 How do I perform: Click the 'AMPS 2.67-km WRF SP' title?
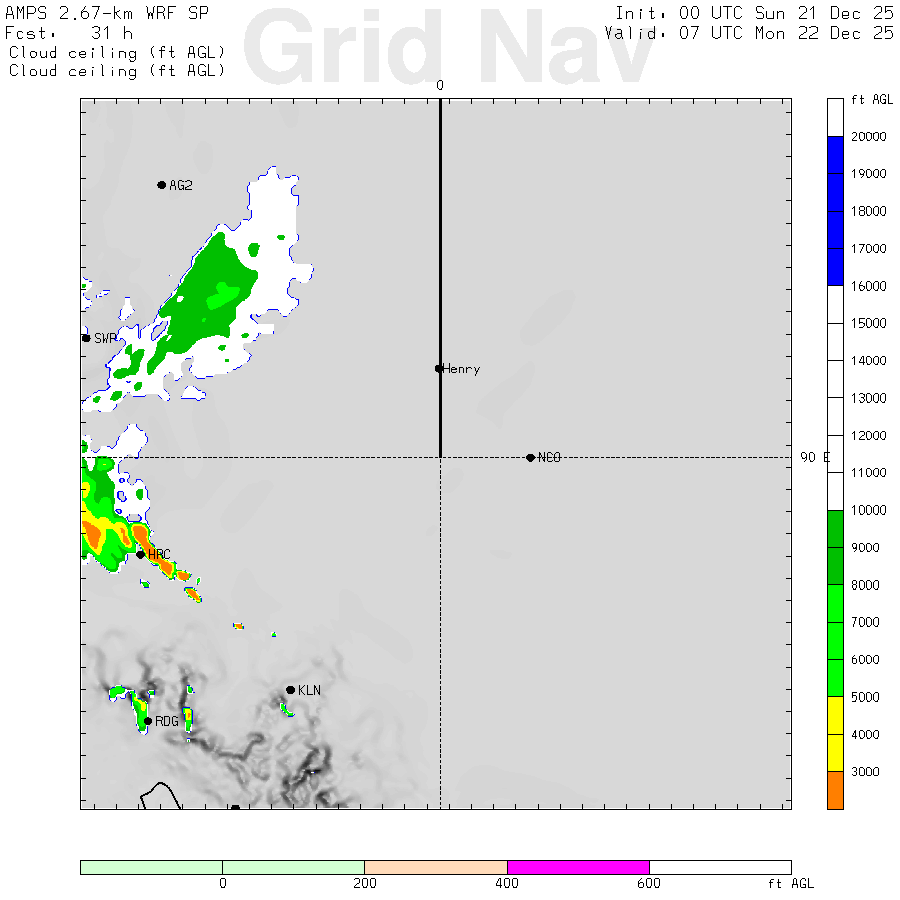(107, 13)
